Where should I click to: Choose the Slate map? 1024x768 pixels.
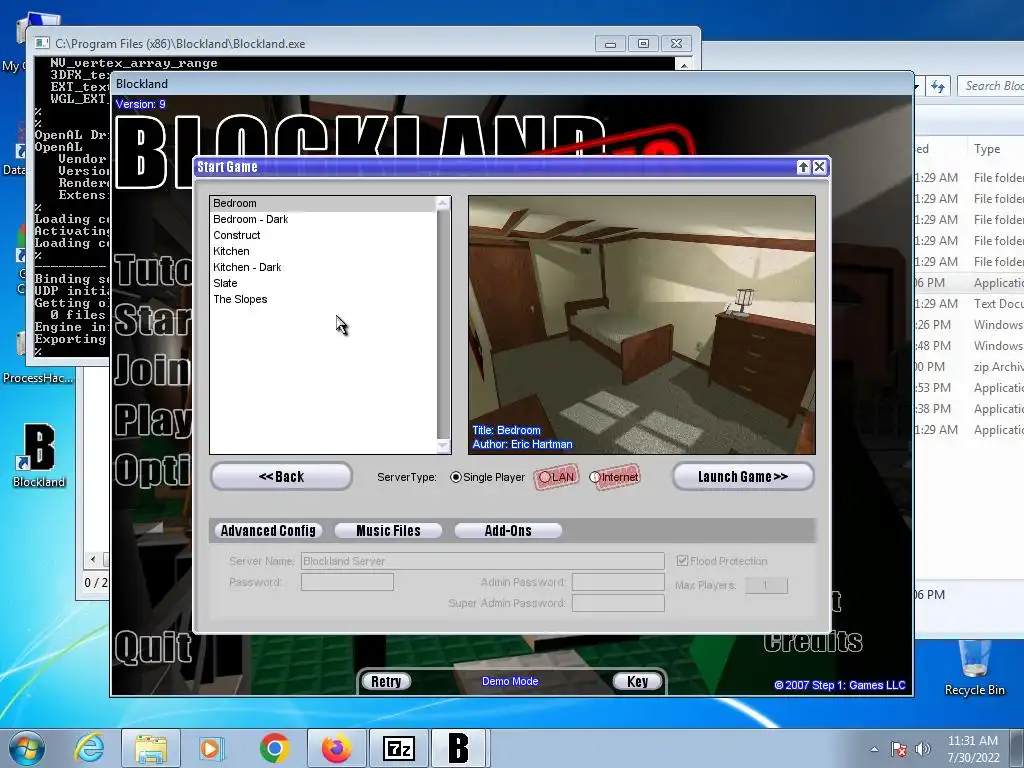point(323,283)
